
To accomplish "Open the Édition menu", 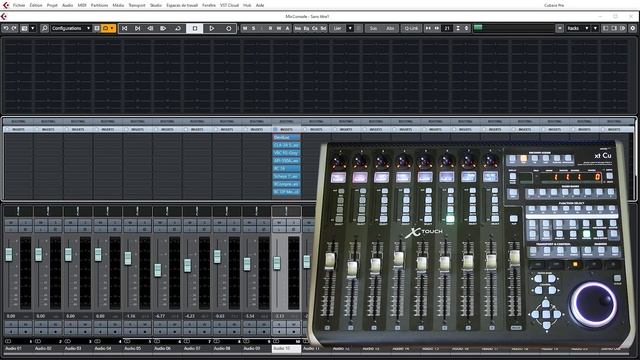I will click(x=36, y=5).
